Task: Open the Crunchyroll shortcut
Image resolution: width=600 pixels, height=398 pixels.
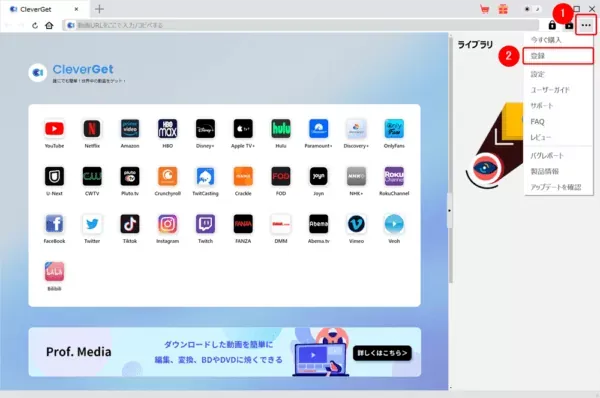Action: coord(168,176)
